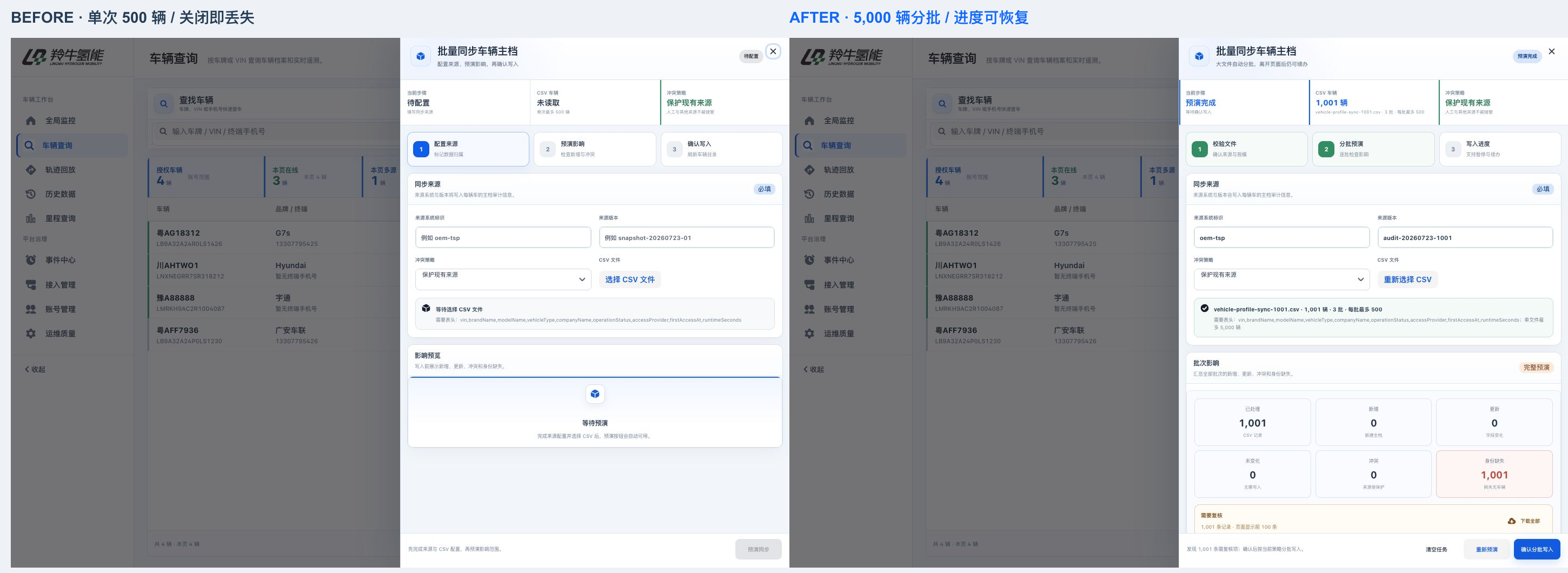Focus 输入车牌 / VIN search box in BEFORE
Image resolution: width=1568 pixels, height=573 pixels.
tap(275, 131)
